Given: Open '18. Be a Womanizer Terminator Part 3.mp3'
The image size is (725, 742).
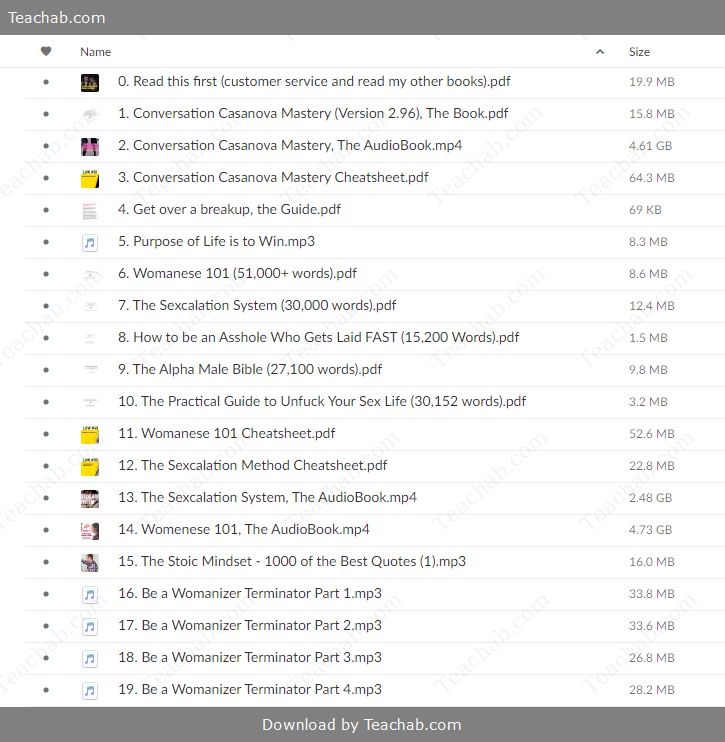Looking at the screenshot, I should point(250,657).
